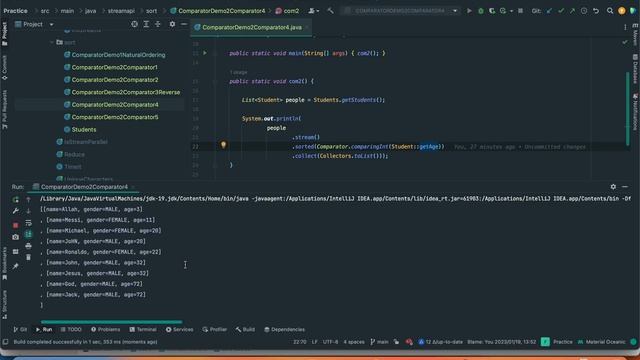Screen dimensions: 640x360
Task: Print console output via printer icon
Action: click(x=28, y=246)
